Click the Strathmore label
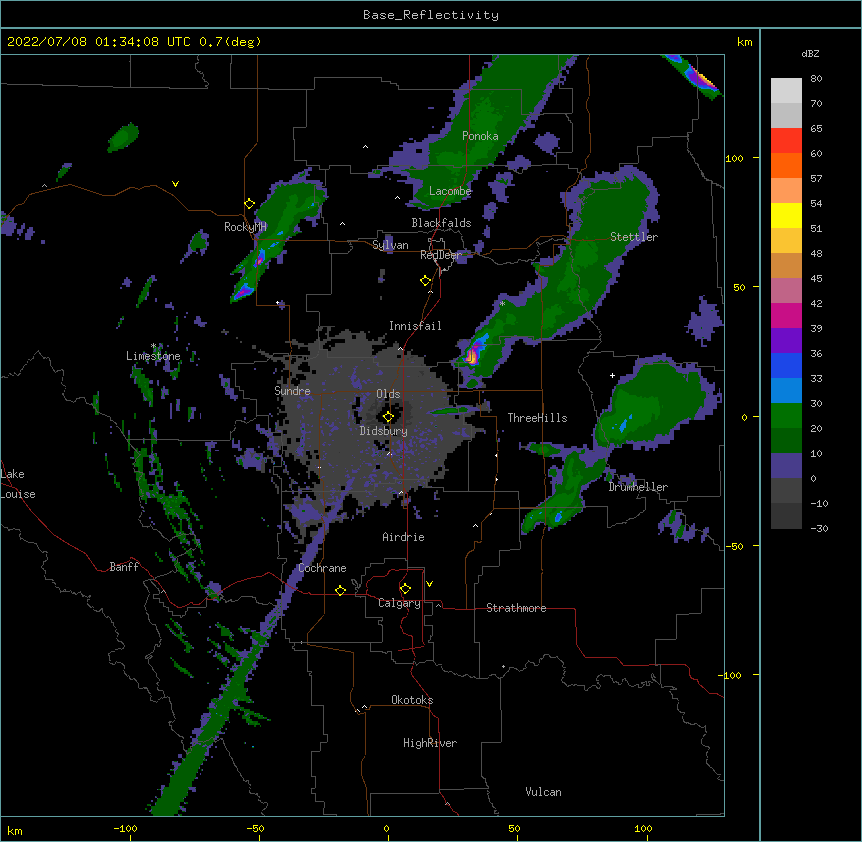Screen dimensions: 862x842 (516, 608)
